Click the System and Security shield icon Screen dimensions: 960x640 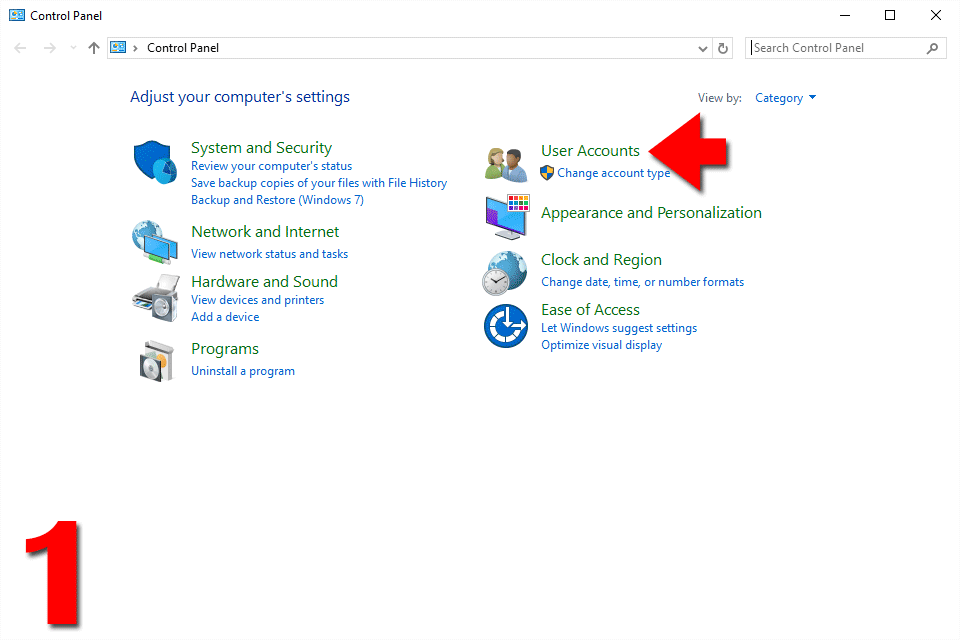154,162
